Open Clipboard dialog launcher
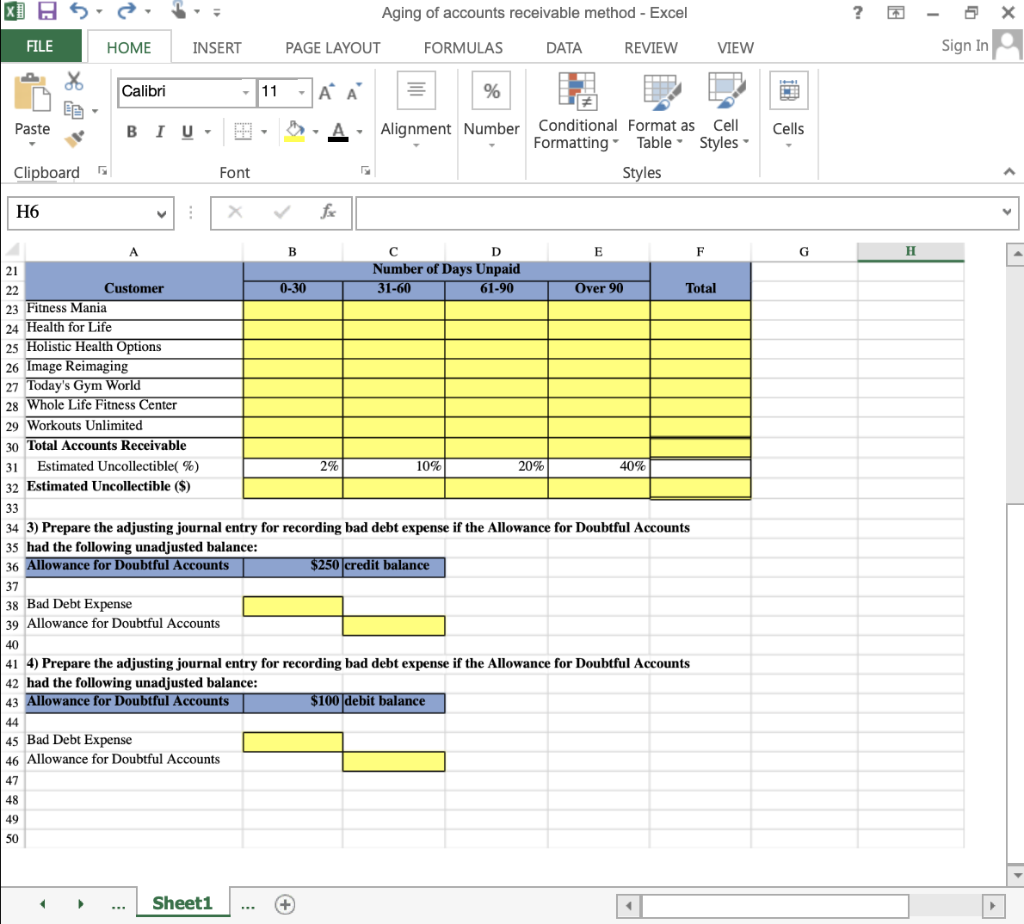 click(x=103, y=170)
